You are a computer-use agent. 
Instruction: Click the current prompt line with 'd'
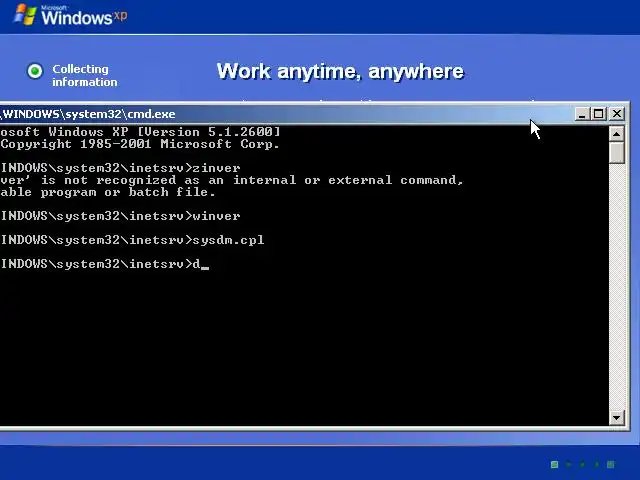(x=104, y=264)
